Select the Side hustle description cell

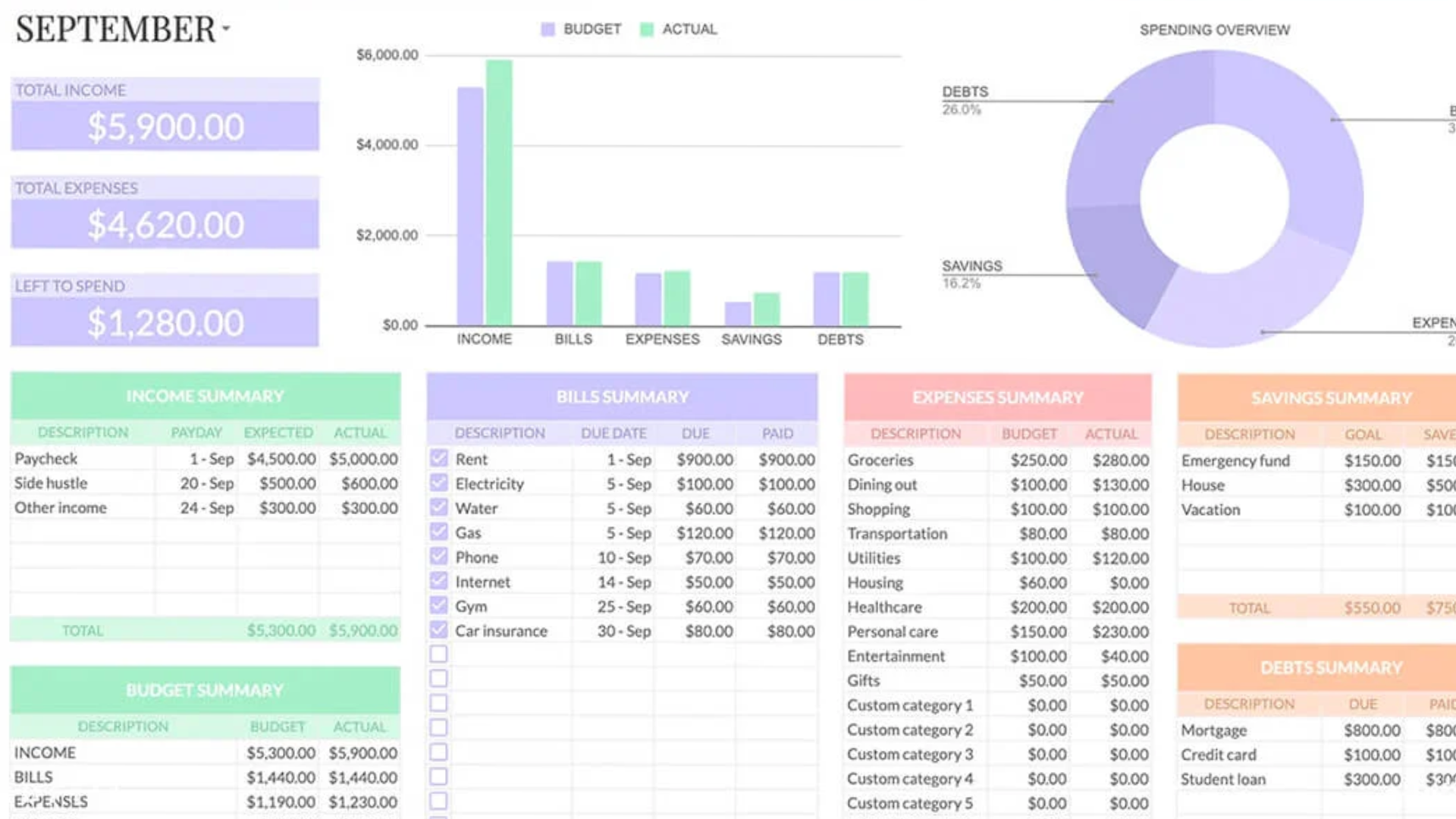click(83, 483)
